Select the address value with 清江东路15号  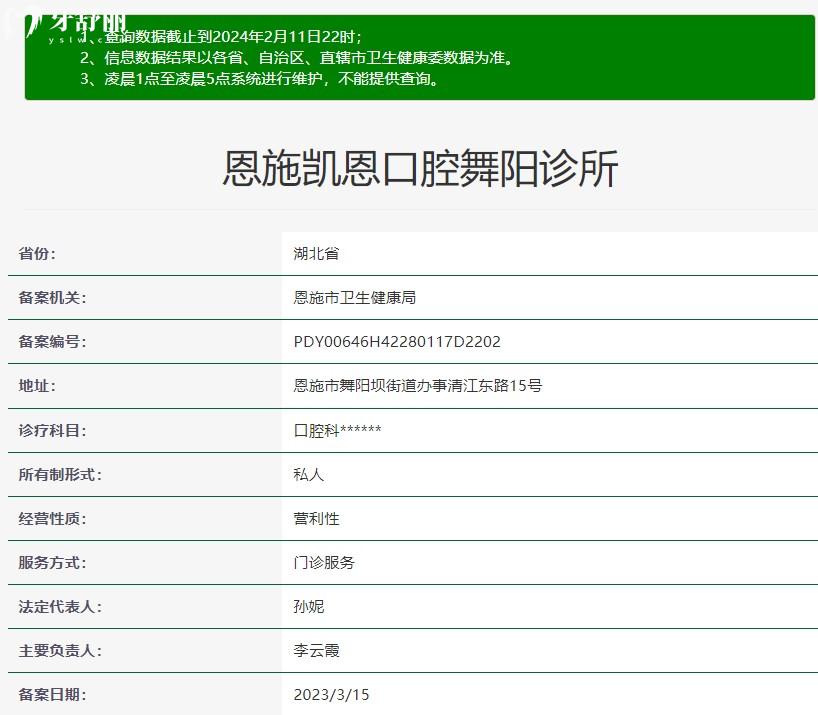pyautogui.click(x=417, y=386)
